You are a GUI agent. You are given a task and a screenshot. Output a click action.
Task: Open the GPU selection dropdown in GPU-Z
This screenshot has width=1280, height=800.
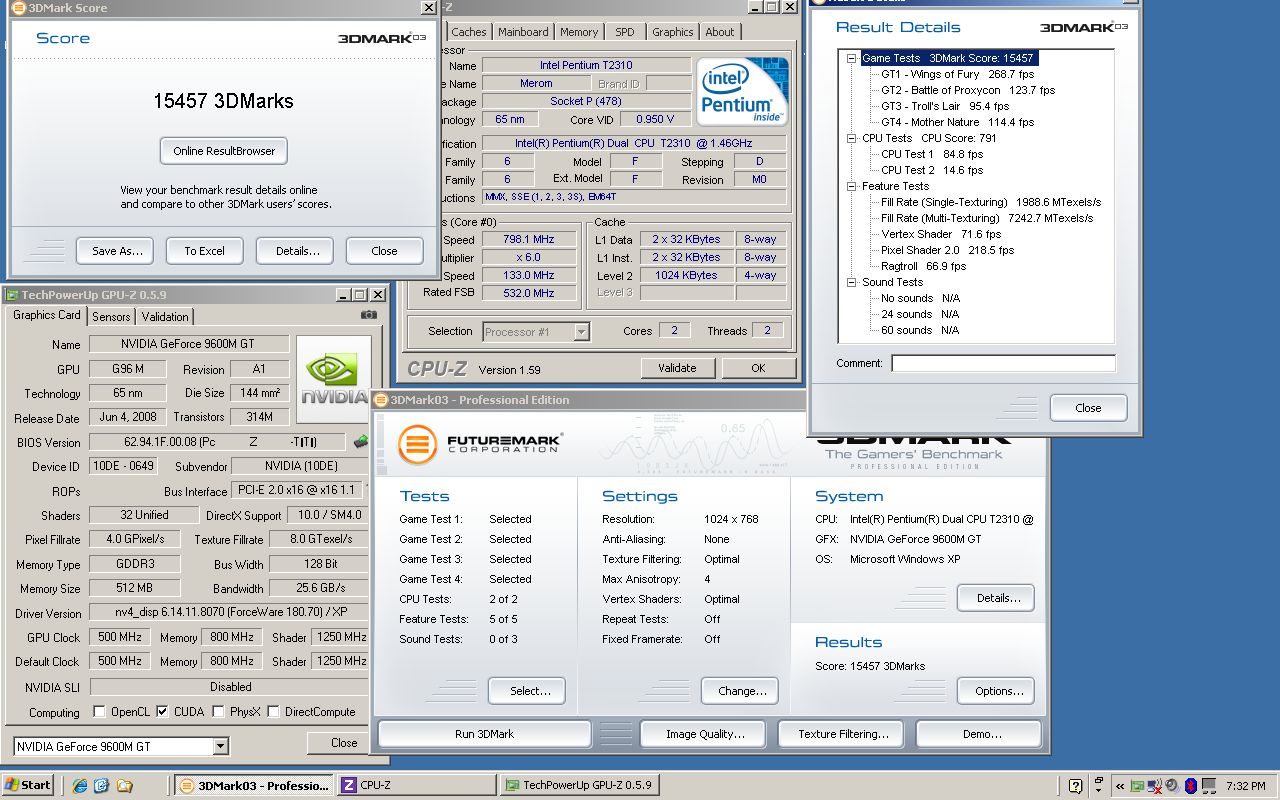220,746
